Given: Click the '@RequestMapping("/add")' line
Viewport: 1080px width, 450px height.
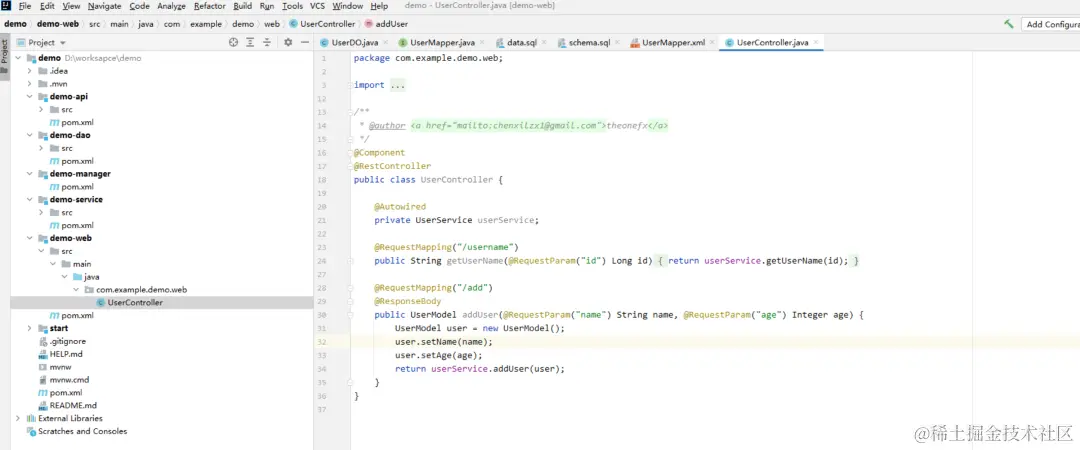Looking at the screenshot, I should (x=434, y=287).
